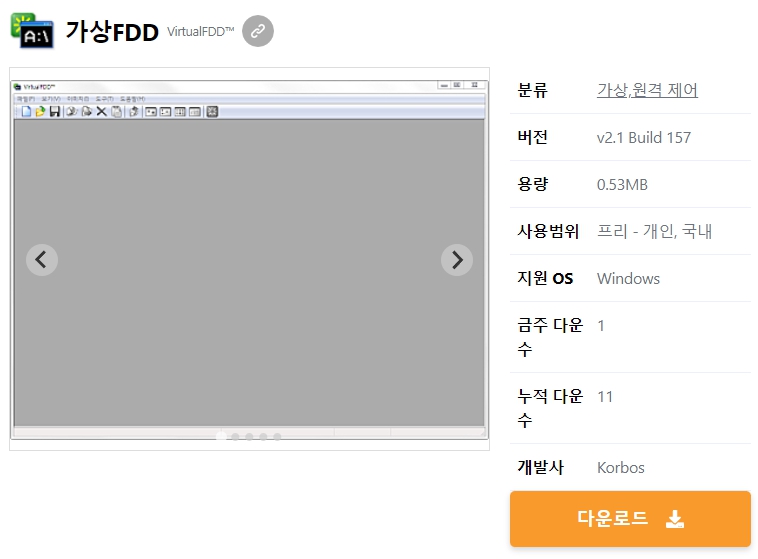Select the third carousel indicator dot

pos(249,437)
